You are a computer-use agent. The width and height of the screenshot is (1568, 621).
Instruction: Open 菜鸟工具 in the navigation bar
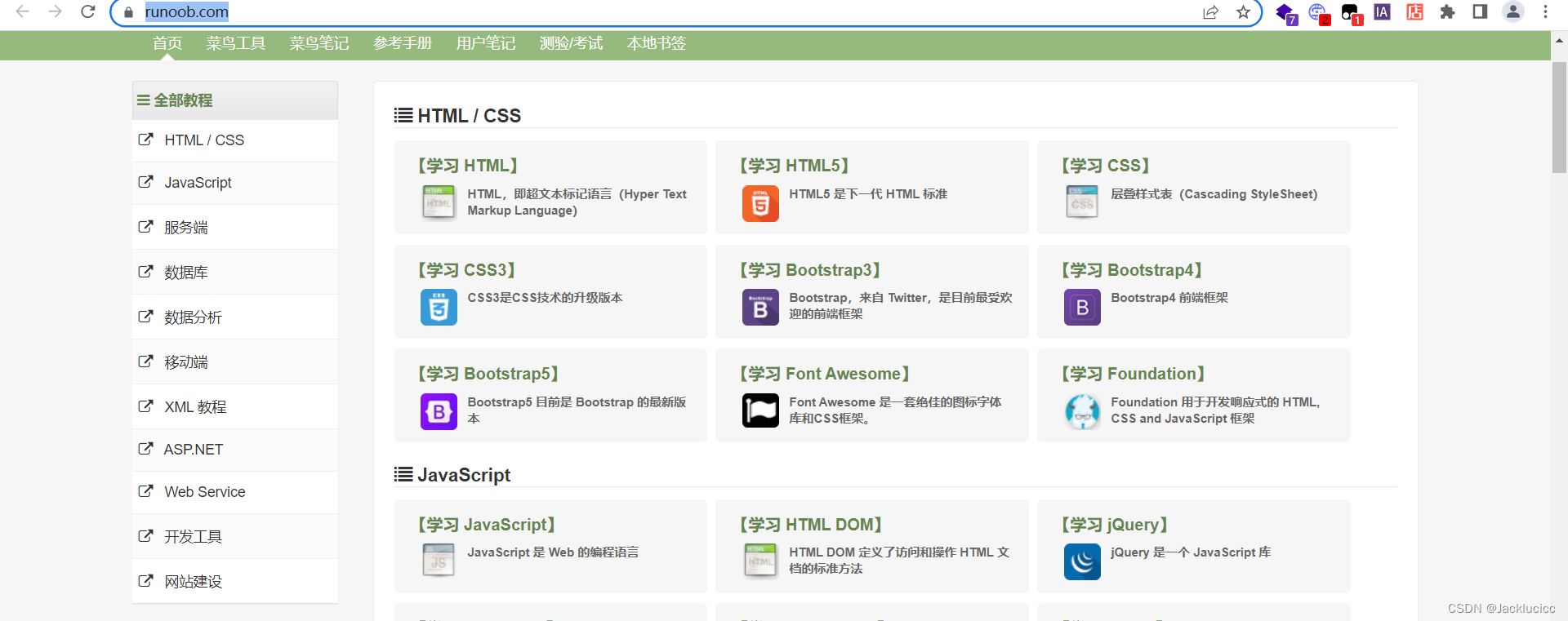click(x=236, y=43)
